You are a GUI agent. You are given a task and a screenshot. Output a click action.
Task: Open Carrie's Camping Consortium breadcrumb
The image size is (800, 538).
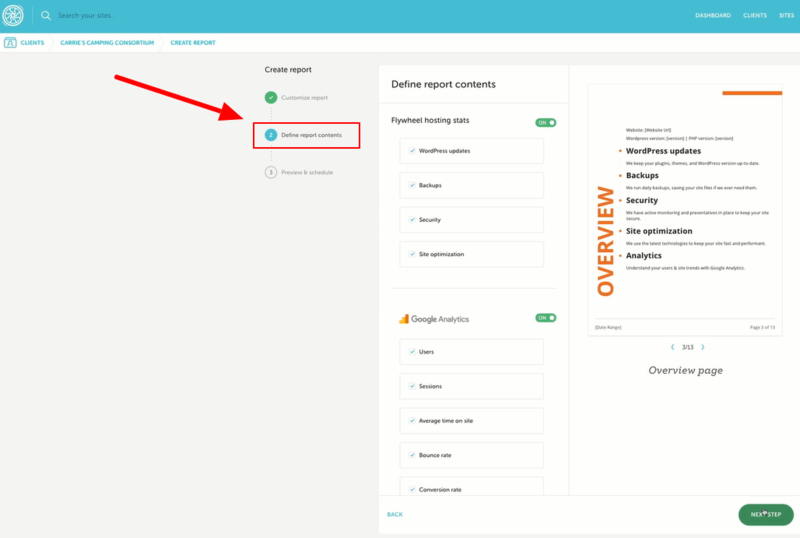pyautogui.click(x=107, y=43)
